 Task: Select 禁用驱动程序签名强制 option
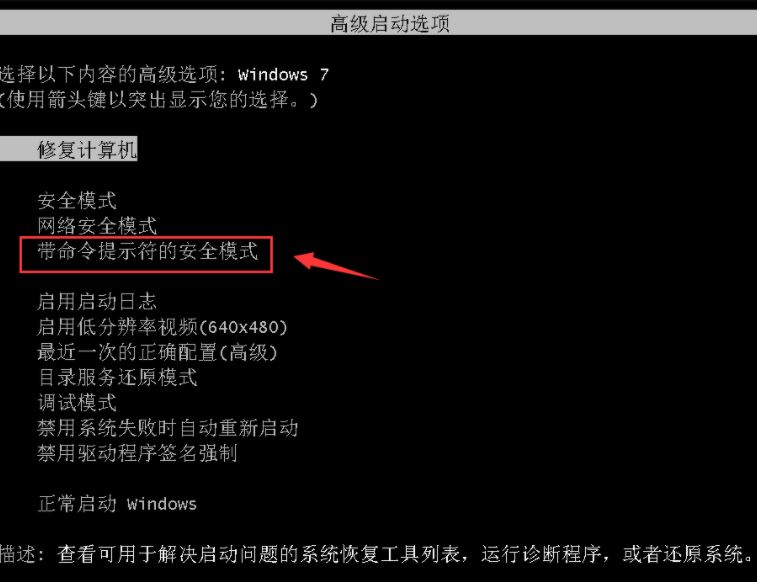138,453
